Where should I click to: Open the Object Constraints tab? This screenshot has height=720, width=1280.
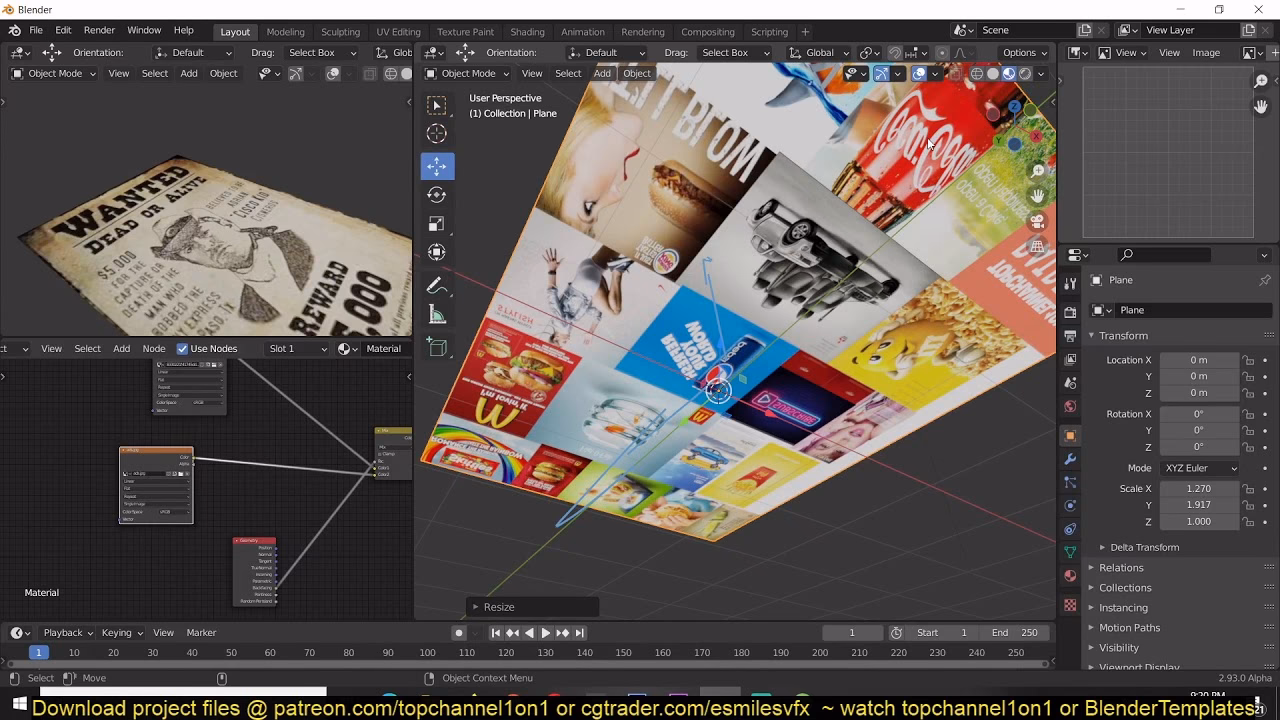click(x=1070, y=530)
